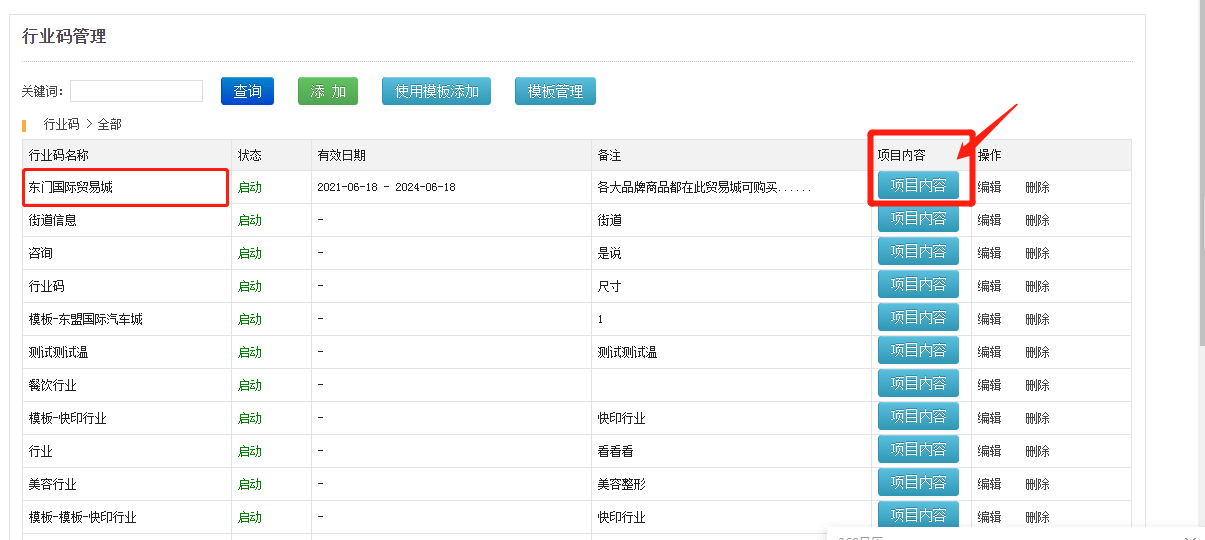Select 全部 in the breadcrumb
This screenshot has height=540, width=1205.
[x=109, y=125]
